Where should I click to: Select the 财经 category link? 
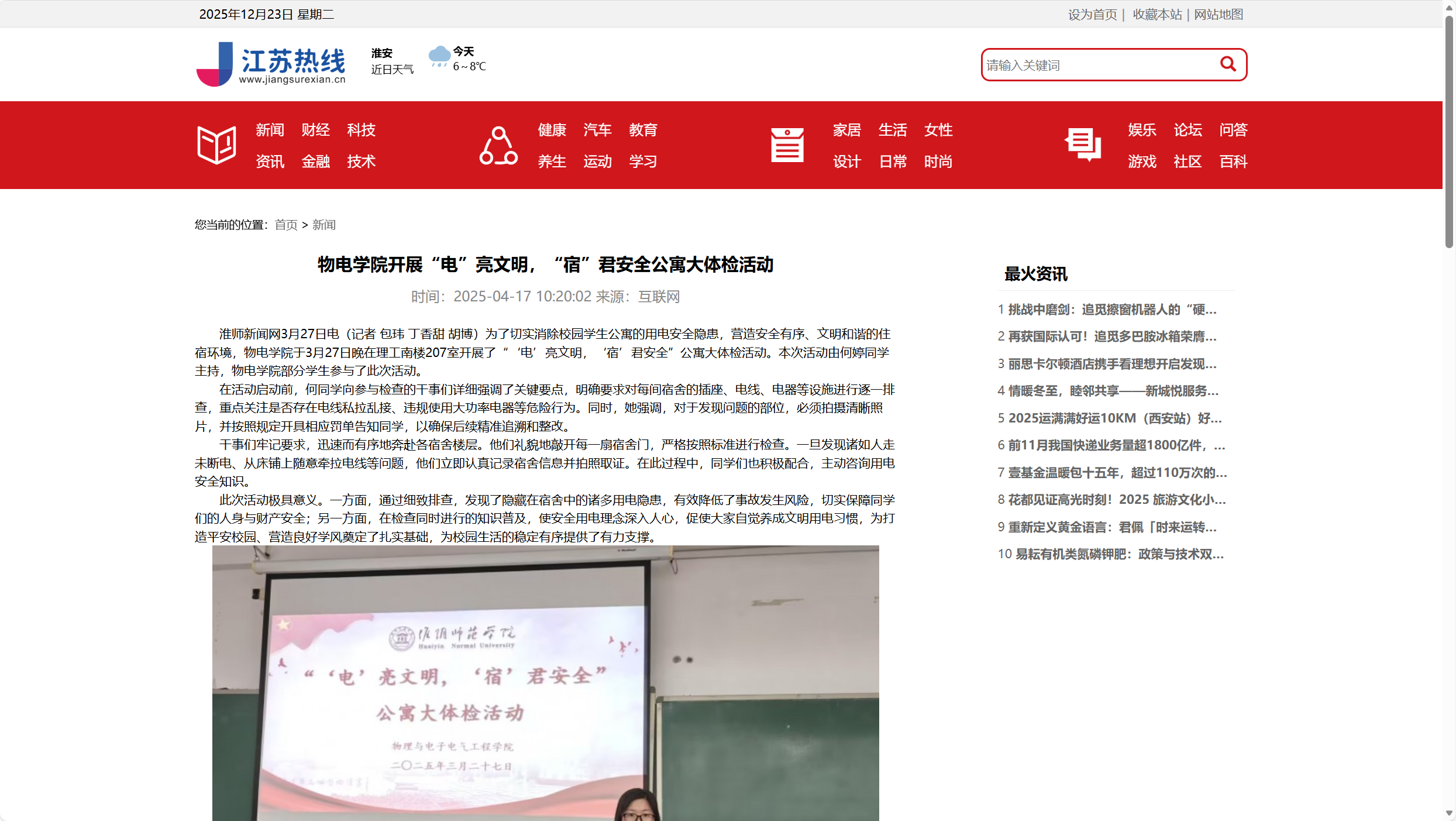pyautogui.click(x=315, y=130)
